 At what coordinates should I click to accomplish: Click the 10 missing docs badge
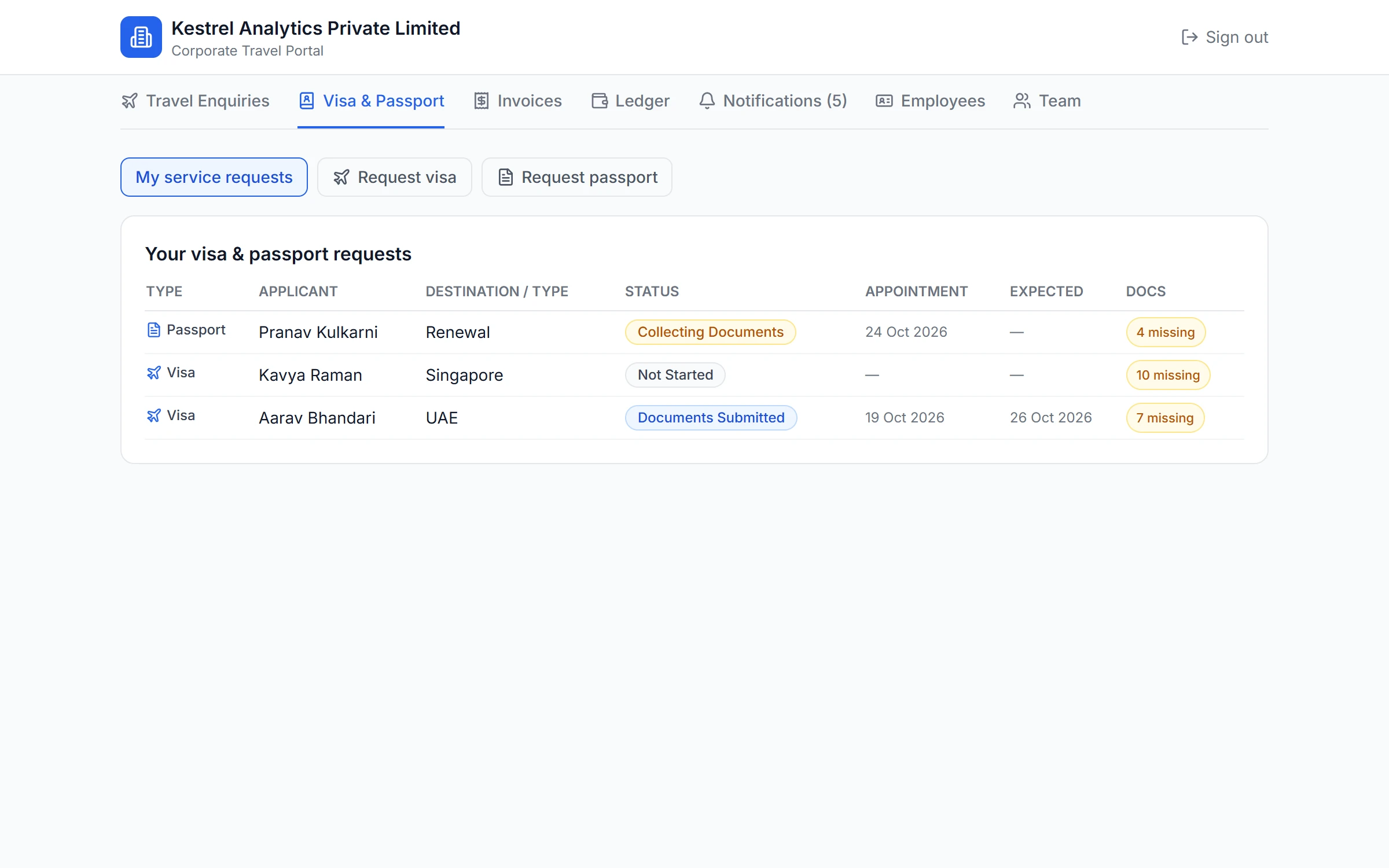pyautogui.click(x=1168, y=375)
